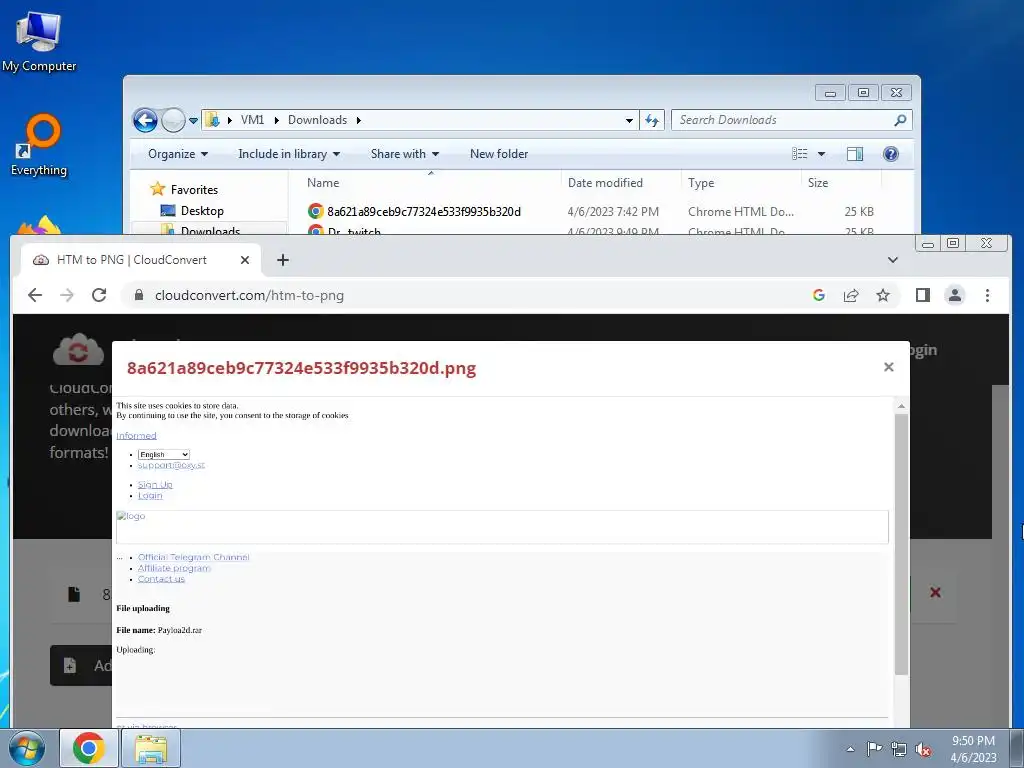Click Official Telegram Channel link
1024x768 pixels.
point(193,557)
